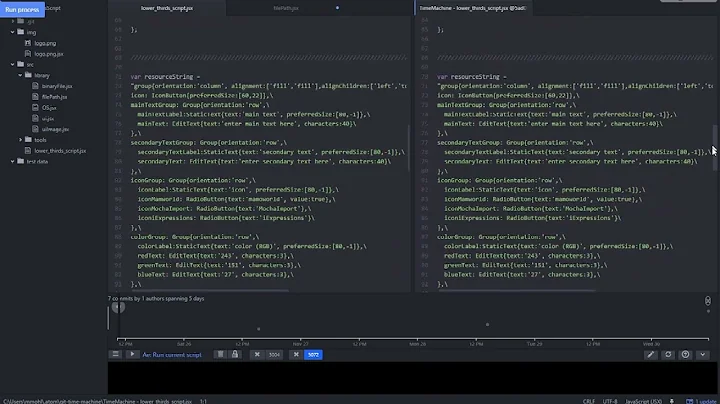Select logo.png.jsx in the file tree
The image size is (720, 404).
click(x=49, y=54)
